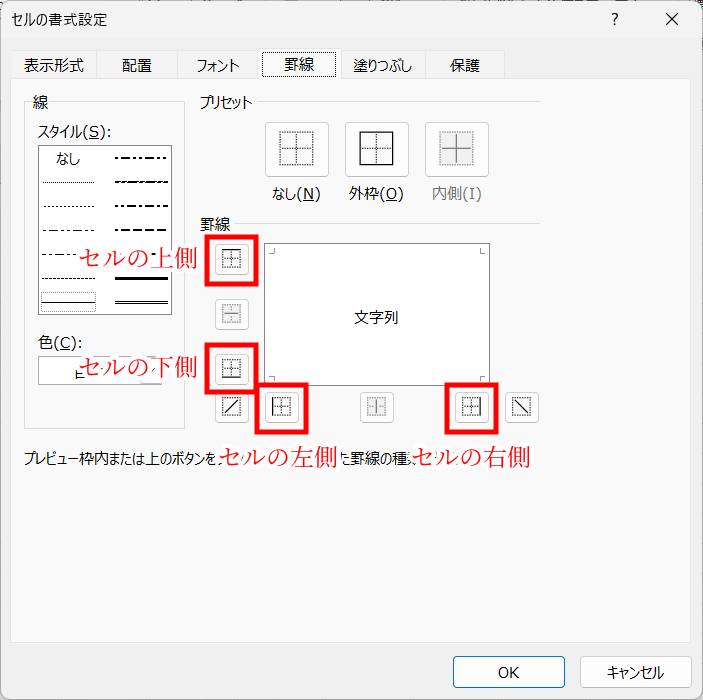Select the thin dash-dot-dot line style
Viewport: 703px width, 700px height.
pos(68,230)
